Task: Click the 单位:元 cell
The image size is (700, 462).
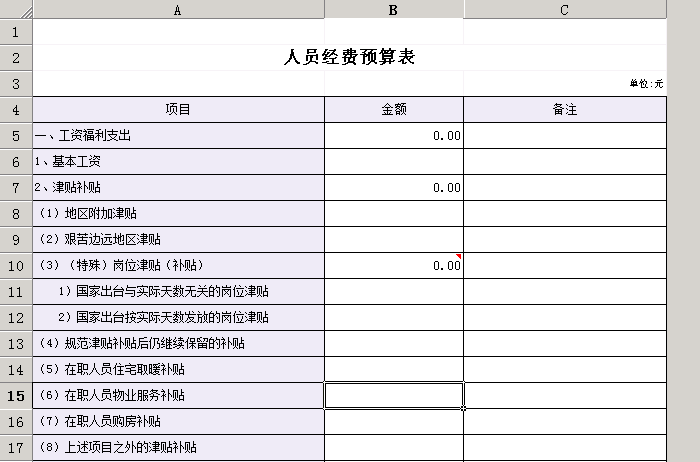Action: click(646, 84)
